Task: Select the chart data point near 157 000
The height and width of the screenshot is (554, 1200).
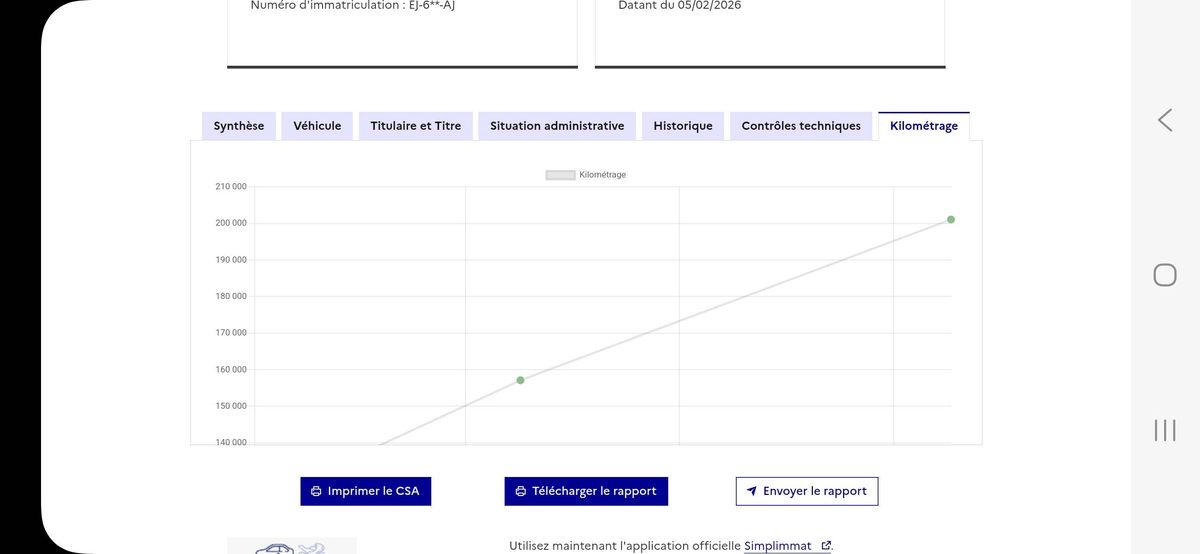Action: (x=520, y=380)
